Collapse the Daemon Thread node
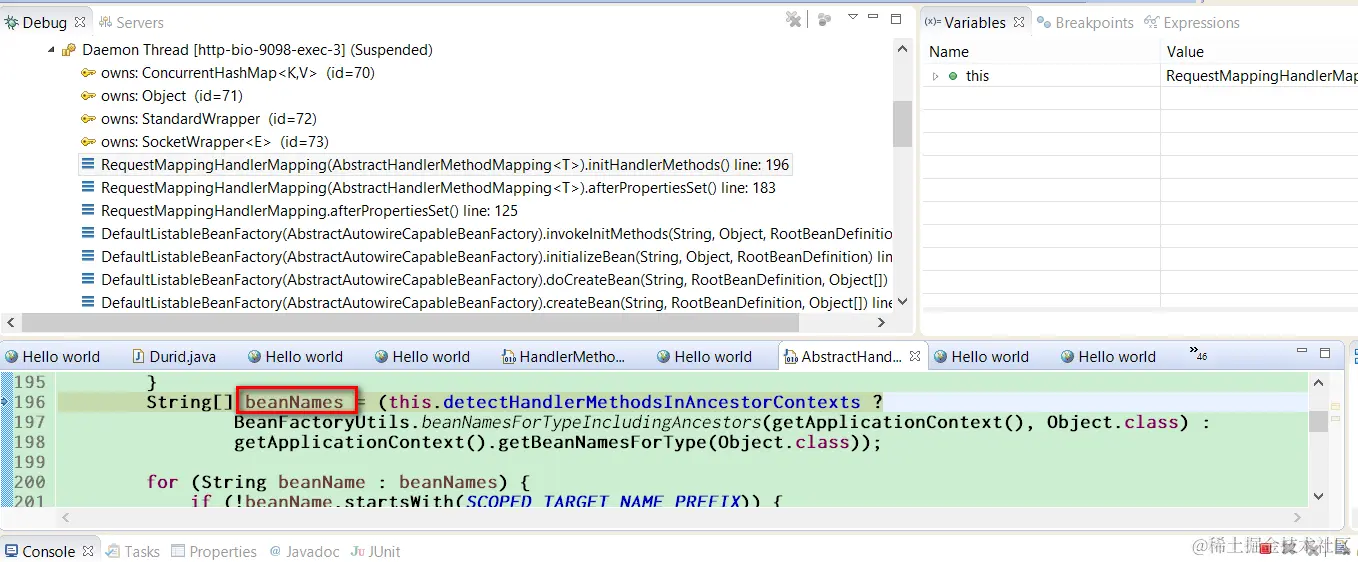The width and height of the screenshot is (1358, 562). [x=51, y=50]
